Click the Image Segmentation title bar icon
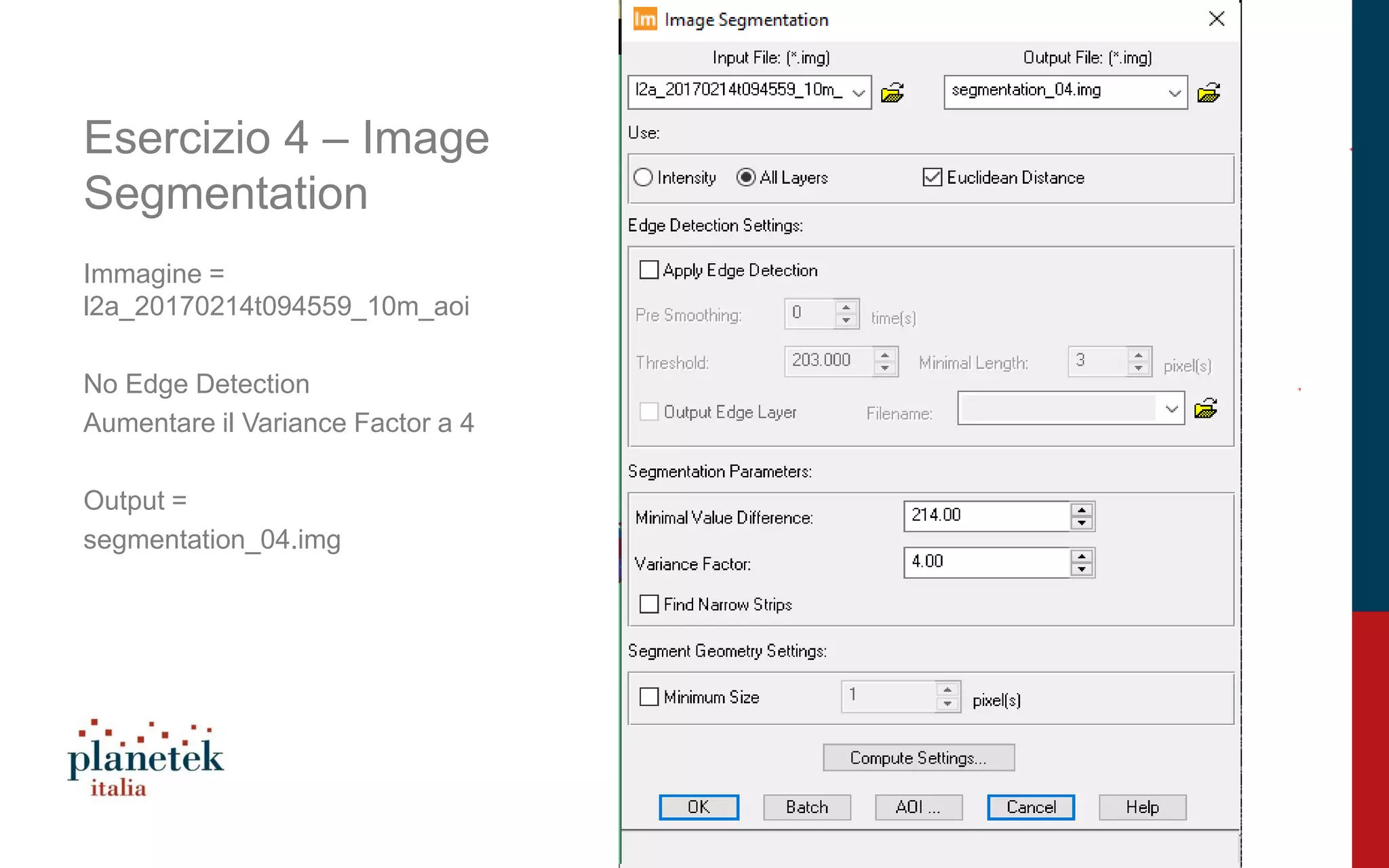This screenshot has height=868, width=1389. pyautogui.click(x=644, y=19)
